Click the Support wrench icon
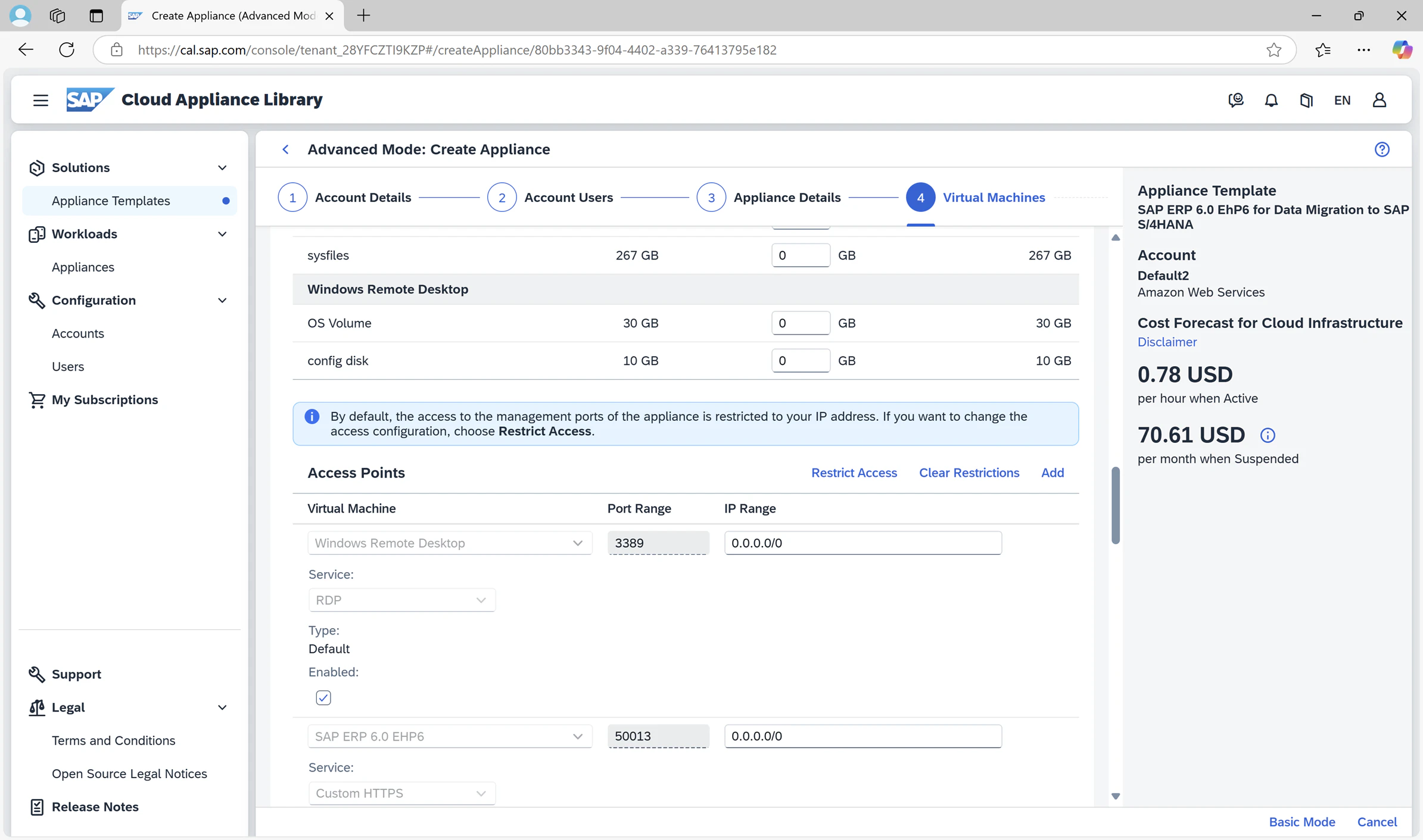1423x840 pixels. click(x=36, y=675)
